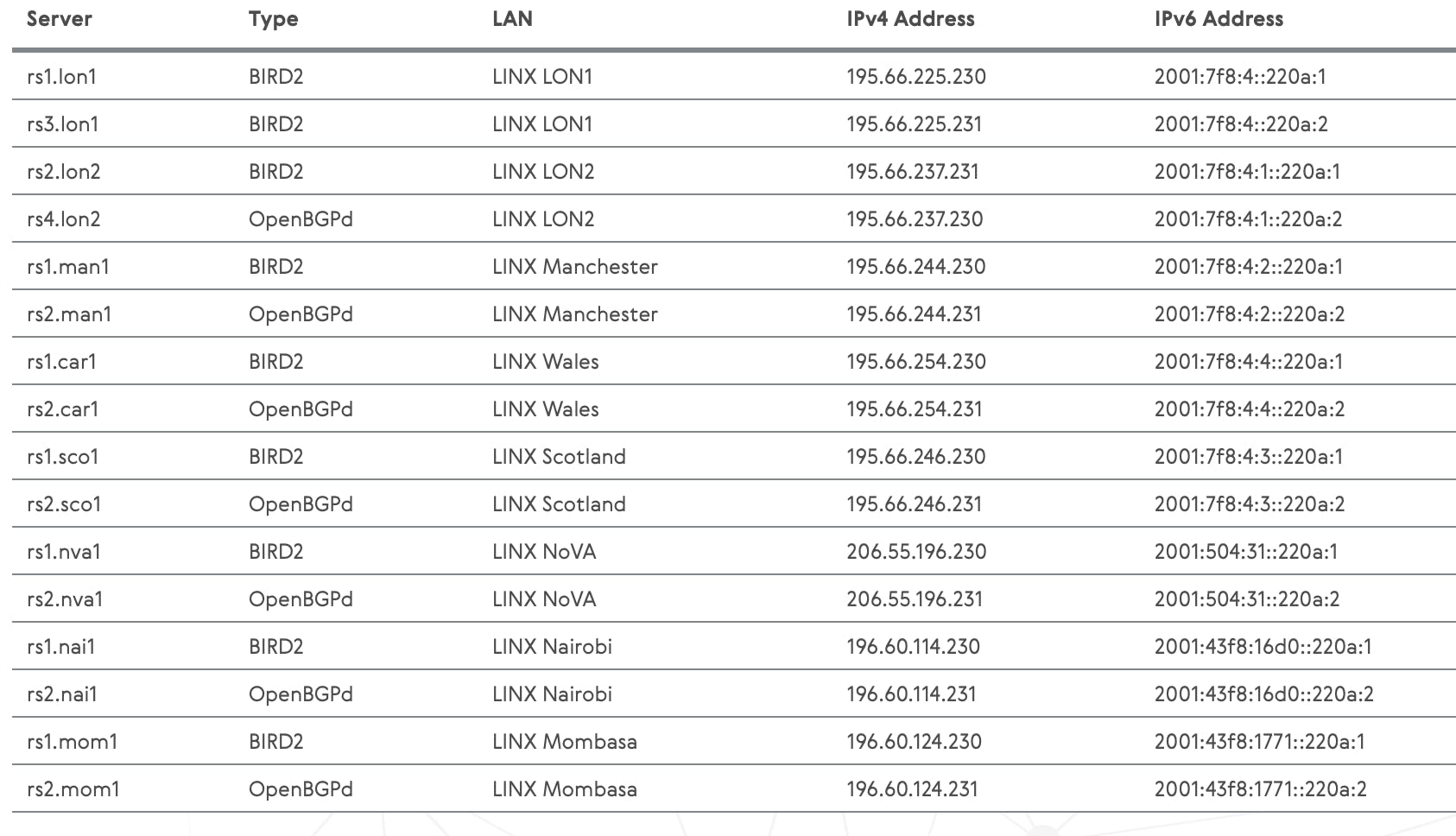The image size is (1456, 836).
Task: Click the BIRD2 type for rs1.nai1
Action: (x=275, y=647)
